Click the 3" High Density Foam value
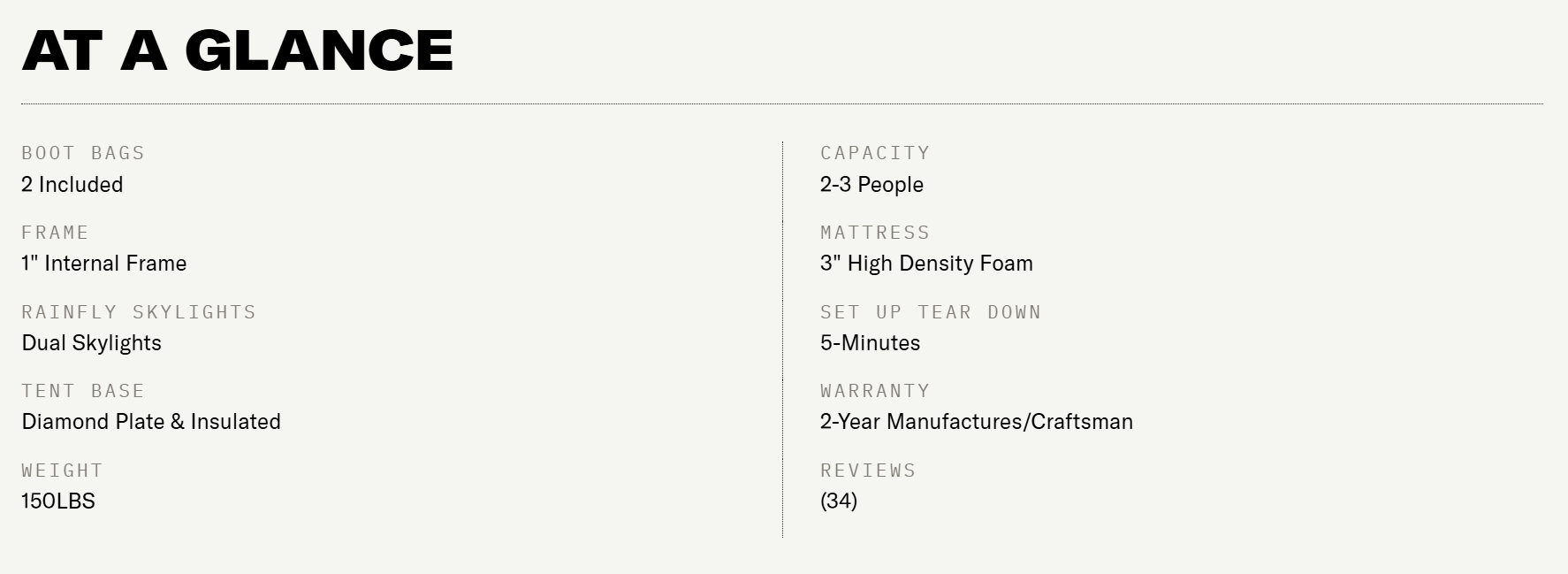Viewport: 1568px width, 574px height. pyautogui.click(x=926, y=264)
